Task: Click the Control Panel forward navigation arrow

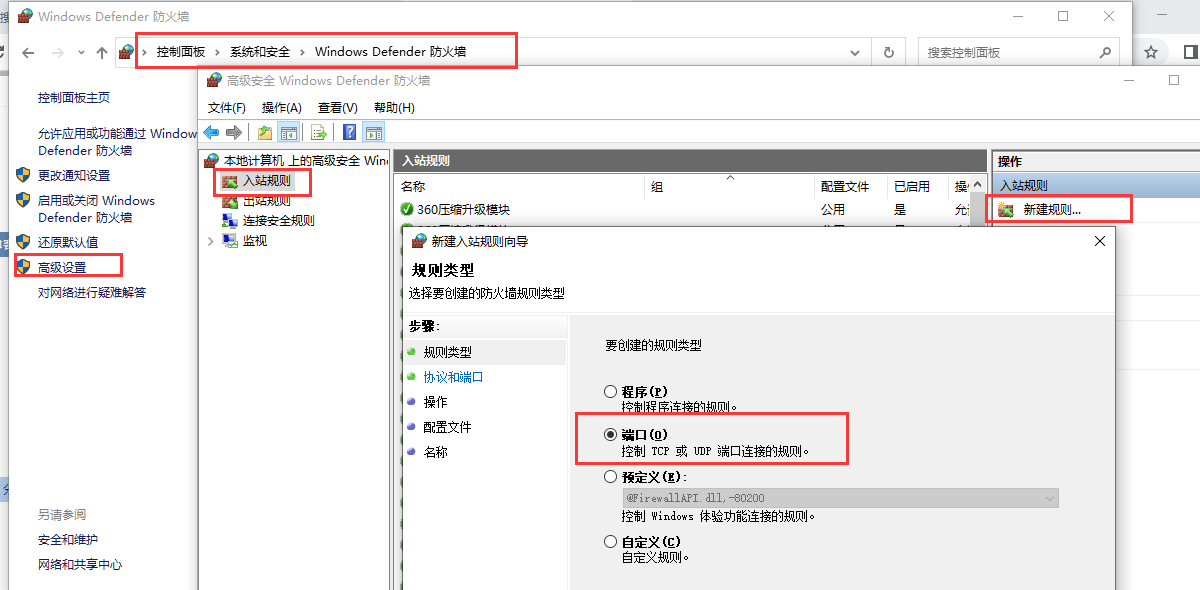Action: click(x=58, y=52)
